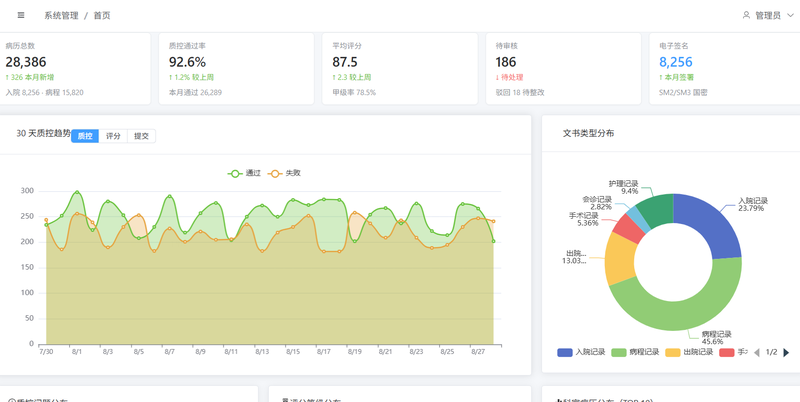Open the 待审核 186 card

(563, 69)
